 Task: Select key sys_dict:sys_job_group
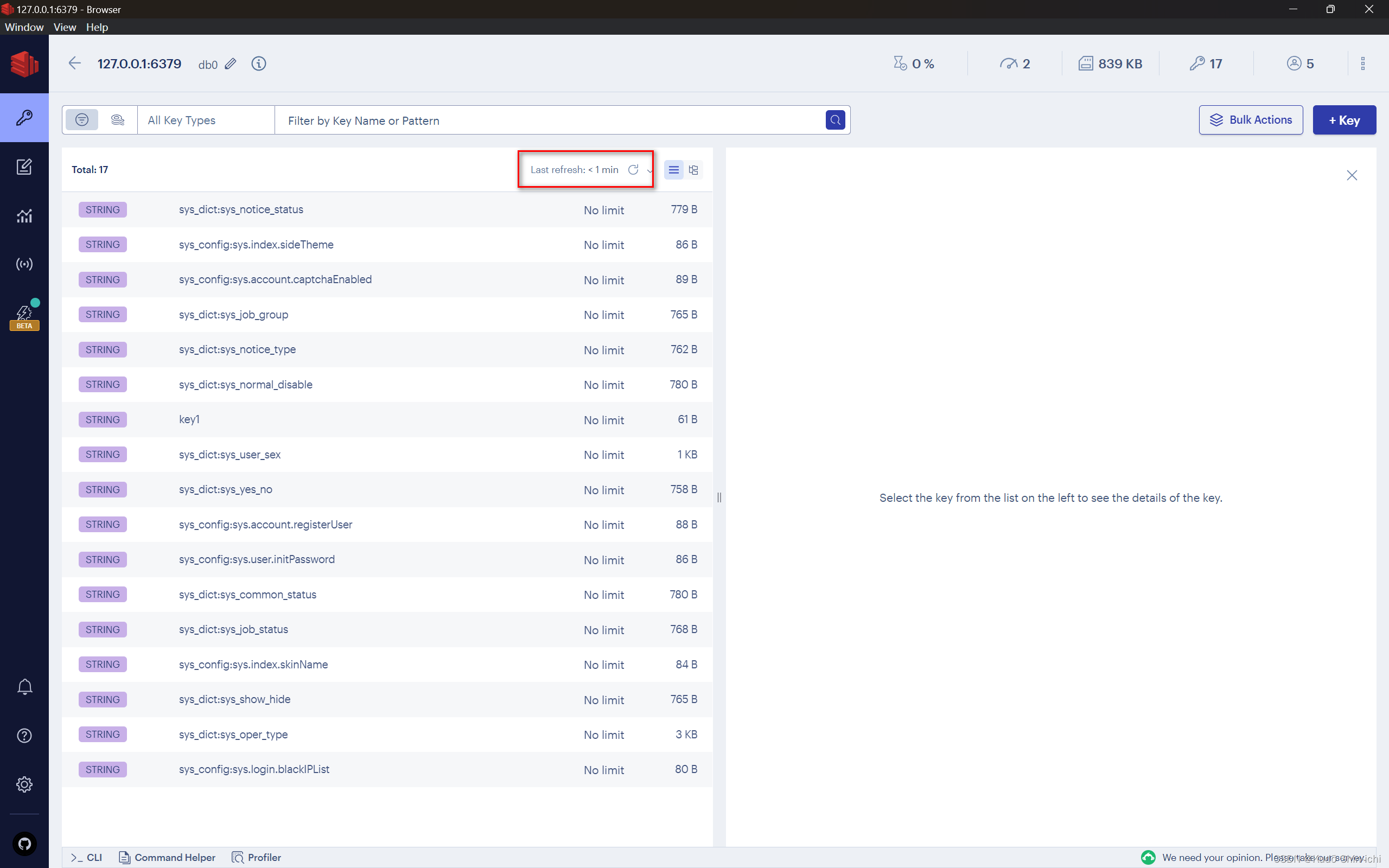pos(387,315)
